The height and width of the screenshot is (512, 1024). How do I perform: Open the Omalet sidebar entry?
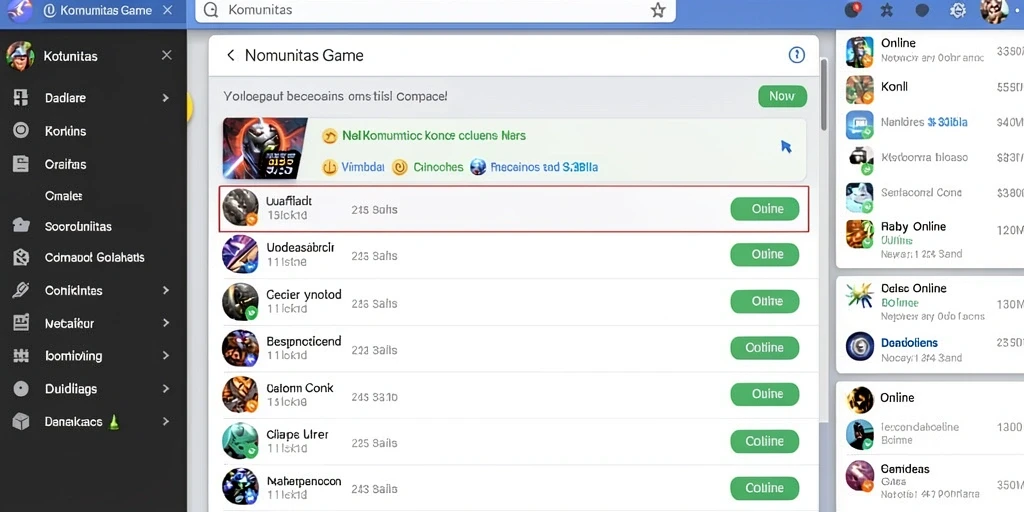coord(63,196)
